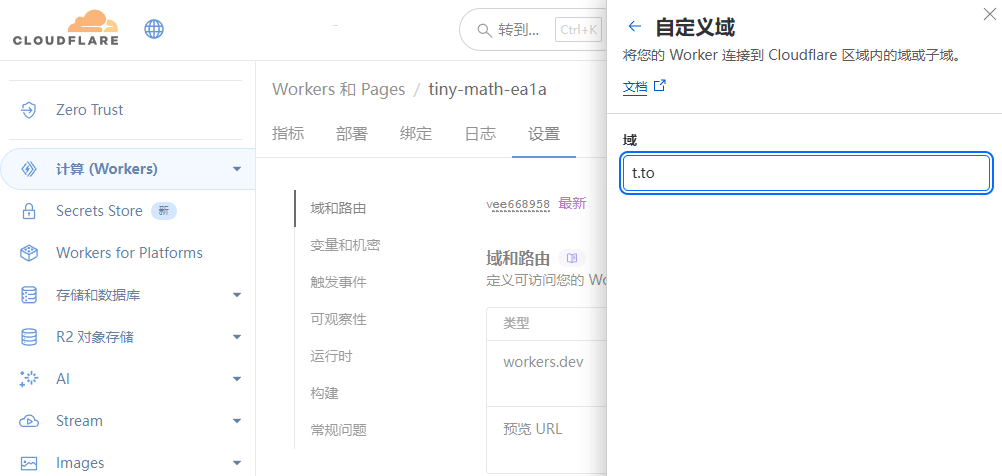Screen dimensions: 1002x476
Task: Click the 计算 (Workers) diamond icon
Action: 29,169
